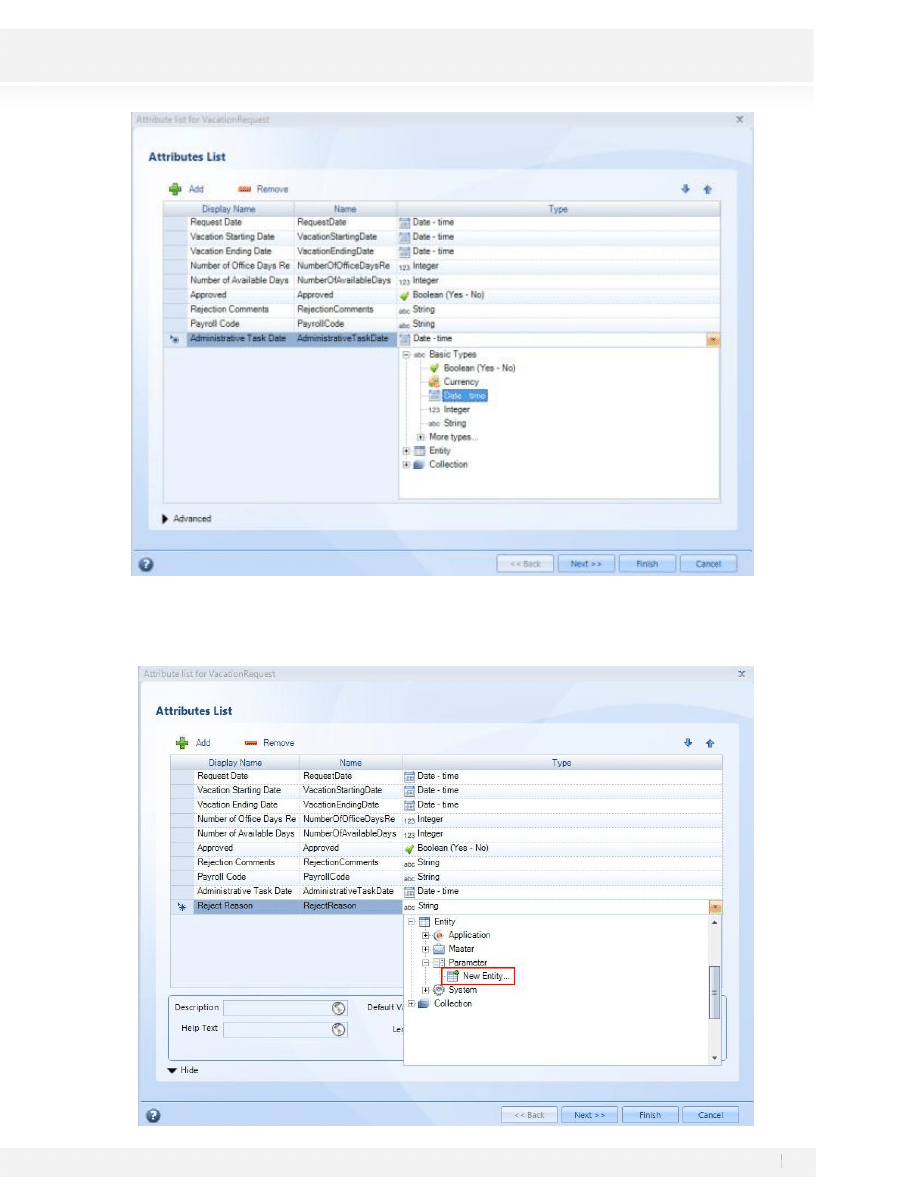Select String under Basic Types in the tree
This screenshot has height=1188, width=918.
point(454,423)
